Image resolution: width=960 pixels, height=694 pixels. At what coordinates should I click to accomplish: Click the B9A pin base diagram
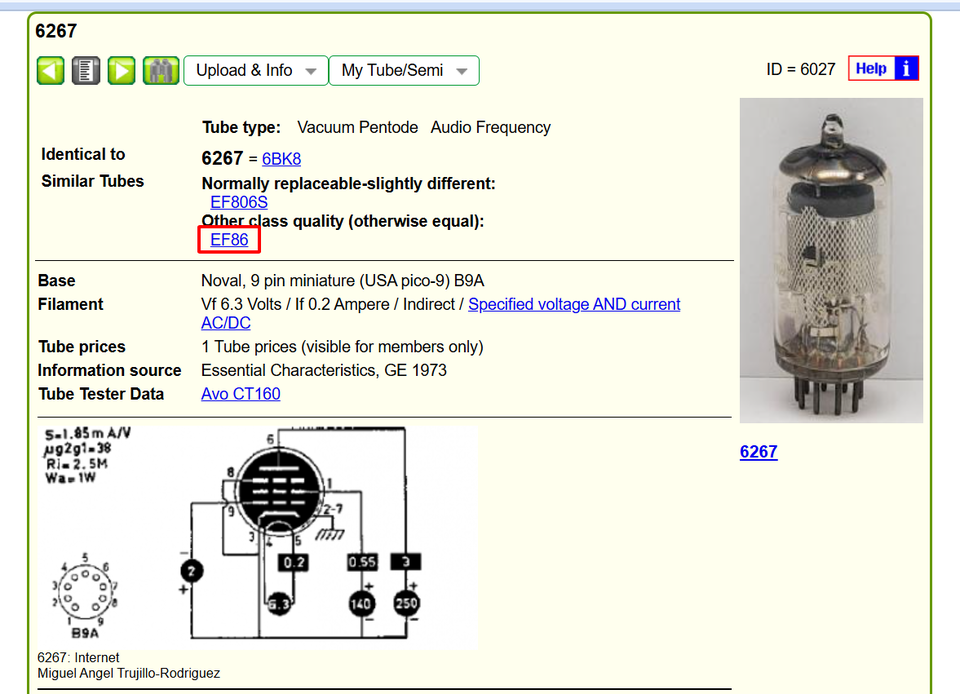tap(84, 595)
